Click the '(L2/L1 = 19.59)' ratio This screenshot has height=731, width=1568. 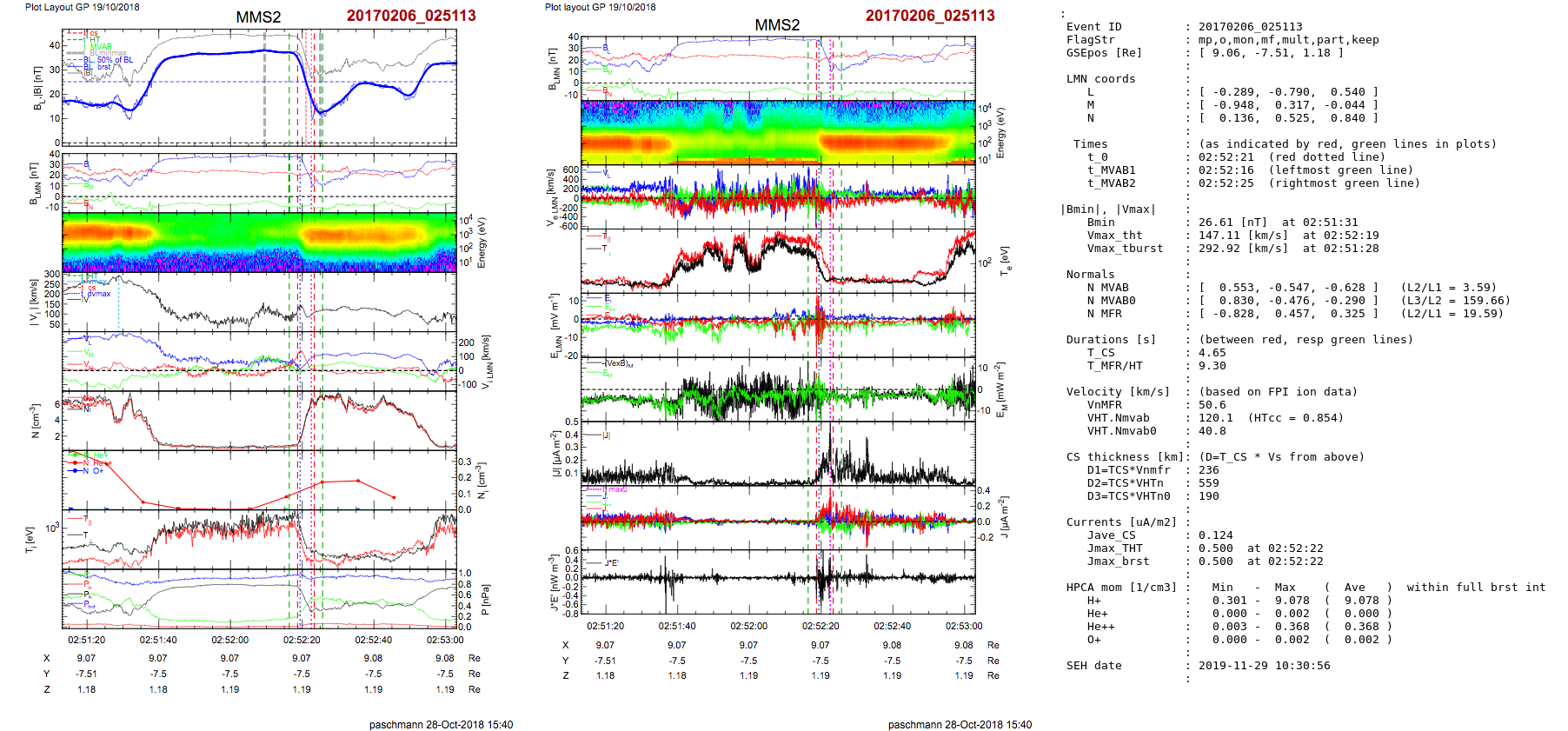click(x=1452, y=314)
